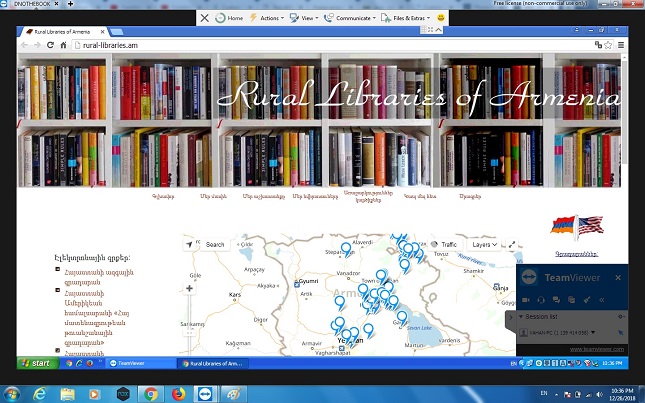645x403 pixels.
Task: Click Rural Libraries of Arm... in remote taskbar
Action: coord(213,363)
